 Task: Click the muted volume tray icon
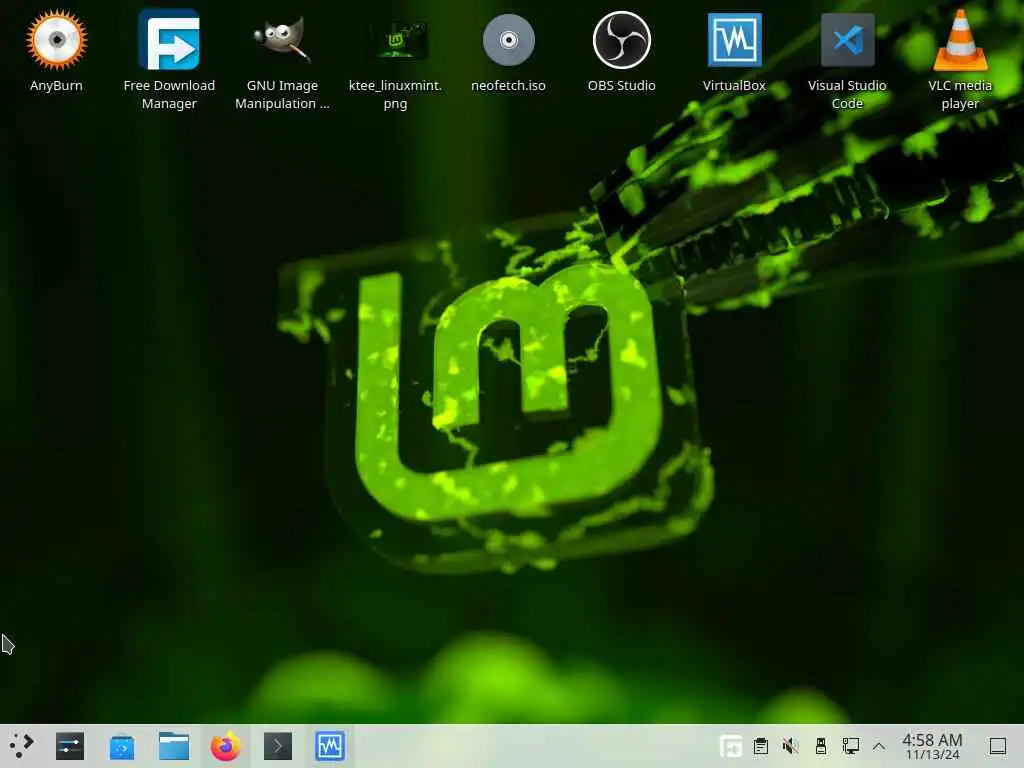click(790, 746)
